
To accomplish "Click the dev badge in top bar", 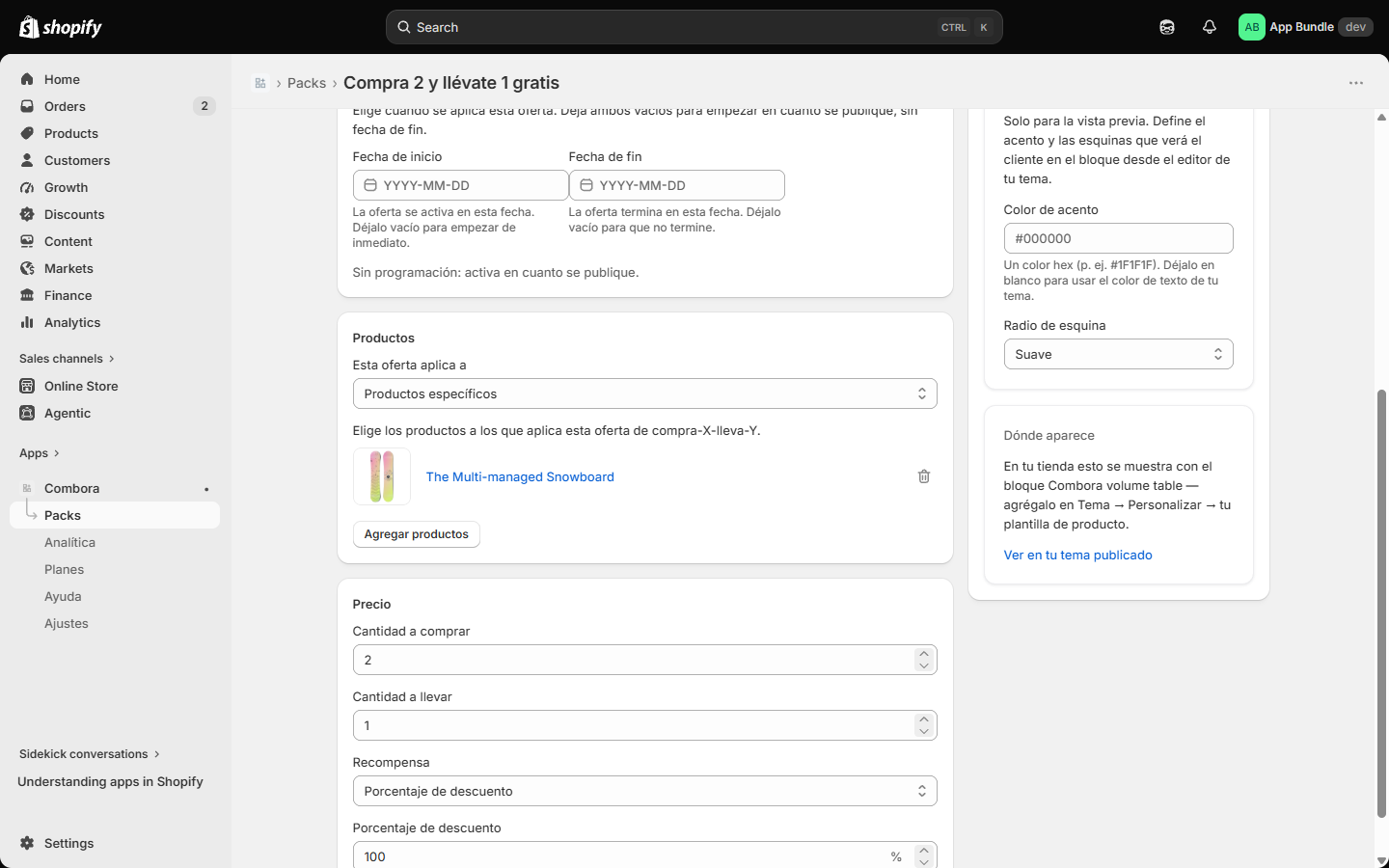I will (x=1355, y=27).
